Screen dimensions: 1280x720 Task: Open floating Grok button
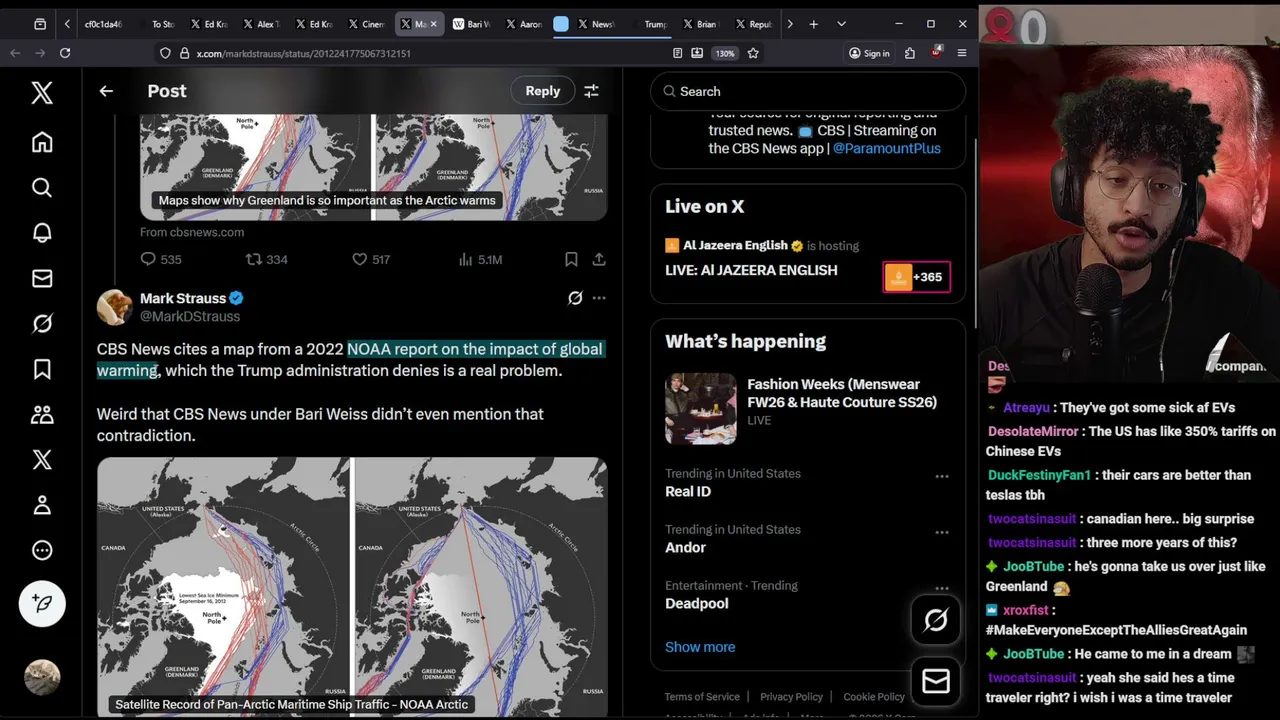pyautogui.click(x=936, y=620)
